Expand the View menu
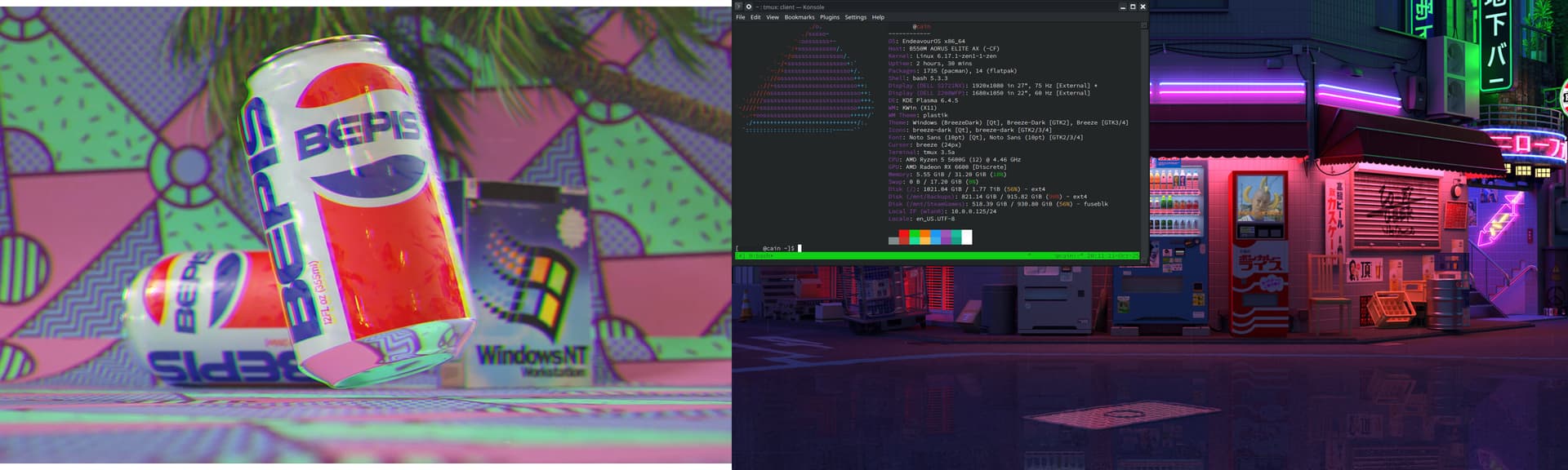This screenshot has height=470, width=1568. [772, 17]
